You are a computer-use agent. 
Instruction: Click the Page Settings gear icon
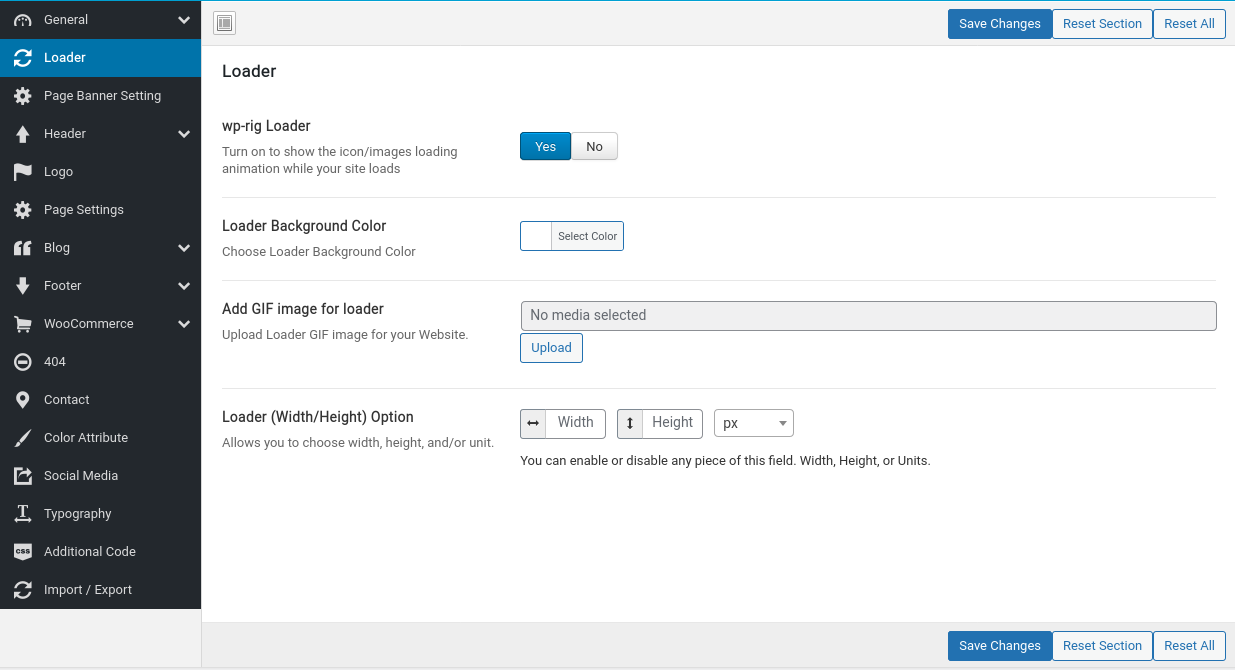(x=22, y=210)
